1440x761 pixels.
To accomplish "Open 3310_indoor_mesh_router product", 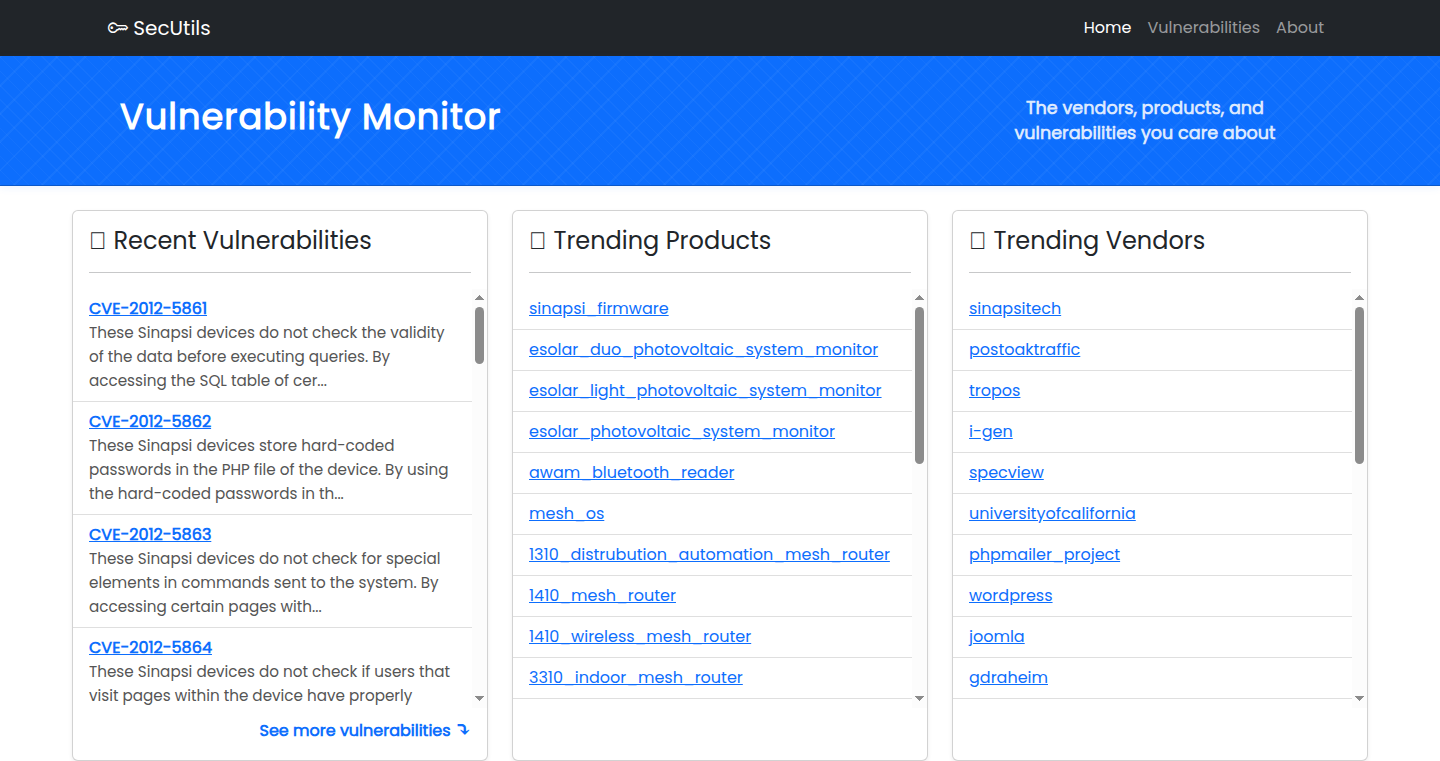I will tap(636, 677).
